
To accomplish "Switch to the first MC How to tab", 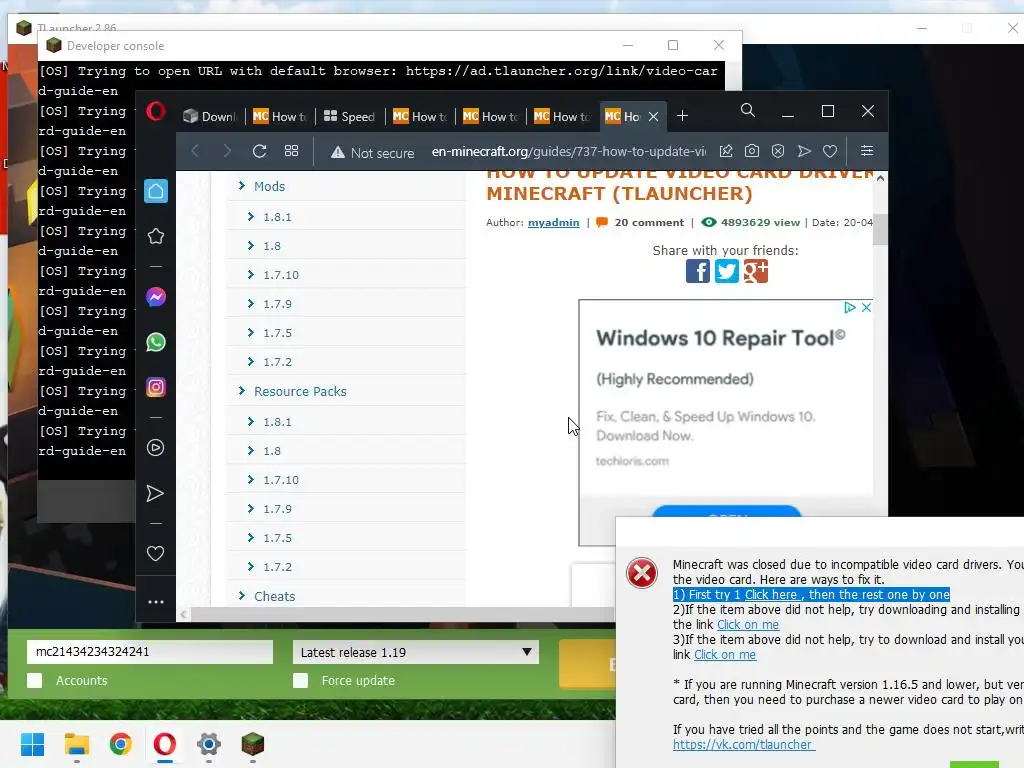I will pos(280,116).
